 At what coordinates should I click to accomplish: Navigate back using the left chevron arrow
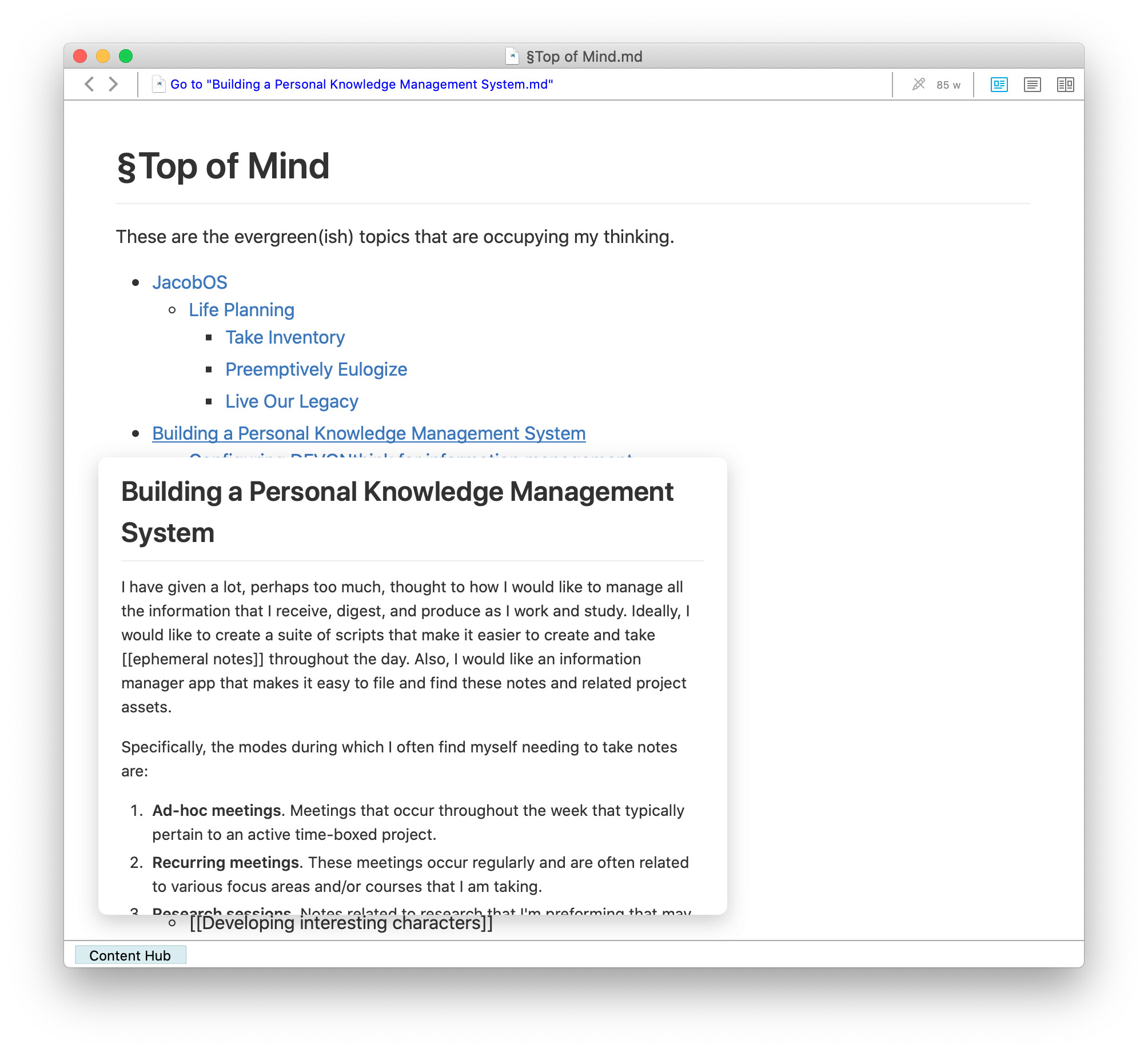click(90, 84)
